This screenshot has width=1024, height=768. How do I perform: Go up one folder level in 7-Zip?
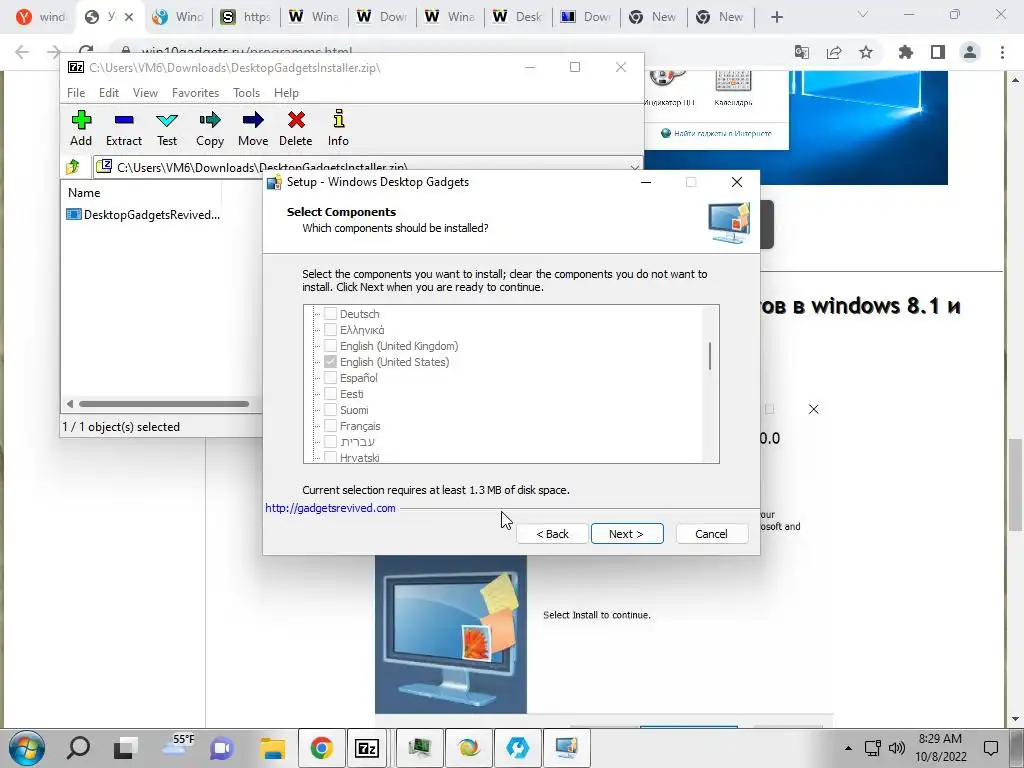pos(73,167)
